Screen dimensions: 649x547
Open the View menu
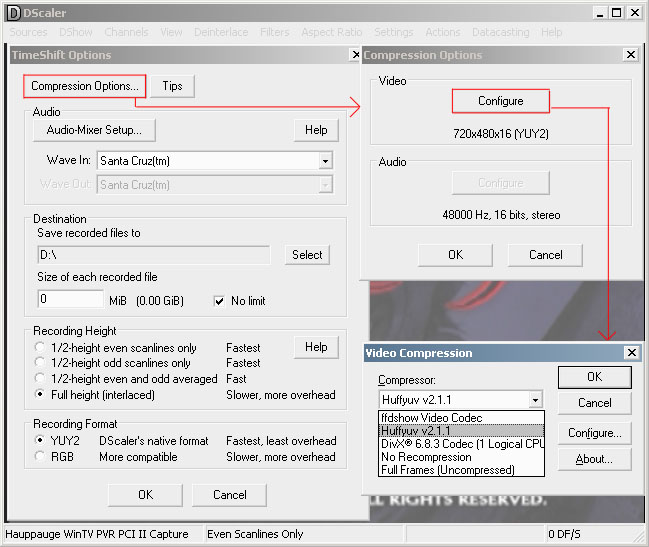[171, 32]
